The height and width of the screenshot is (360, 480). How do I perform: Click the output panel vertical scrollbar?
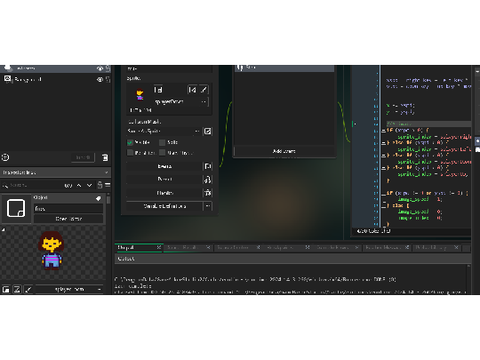[x=469, y=279]
